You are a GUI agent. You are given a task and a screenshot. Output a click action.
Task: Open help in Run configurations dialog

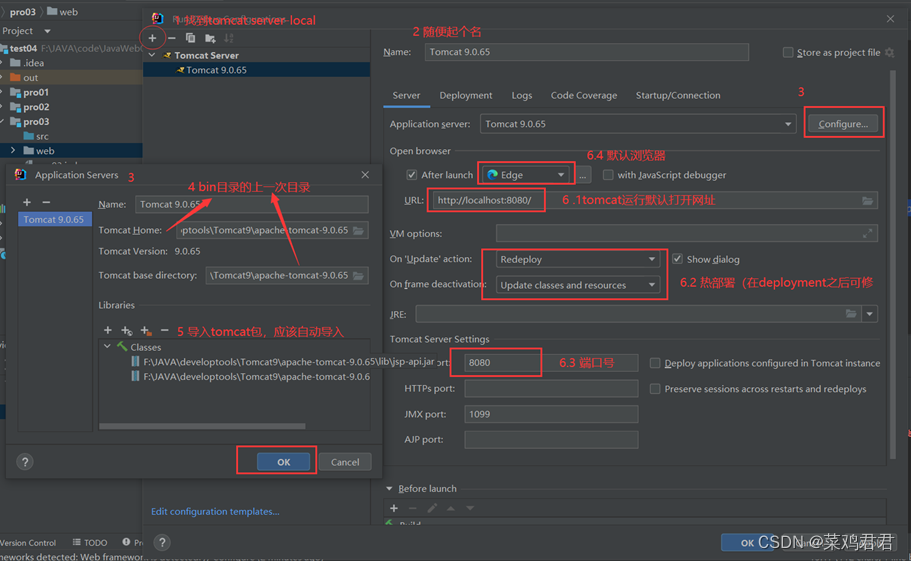[162, 542]
